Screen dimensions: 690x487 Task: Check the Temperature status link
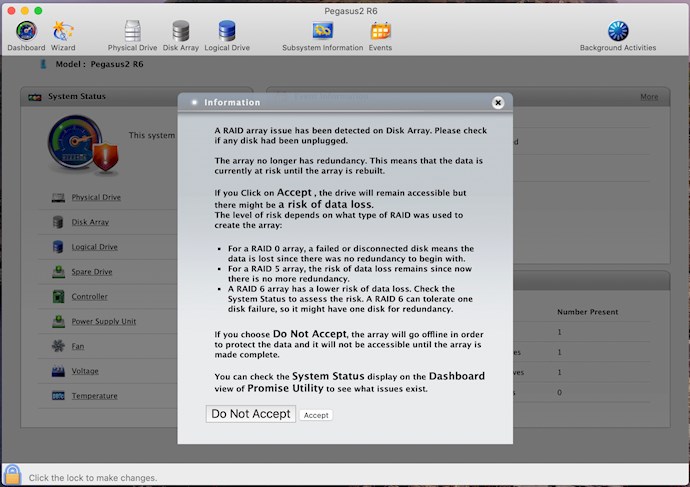click(94, 396)
